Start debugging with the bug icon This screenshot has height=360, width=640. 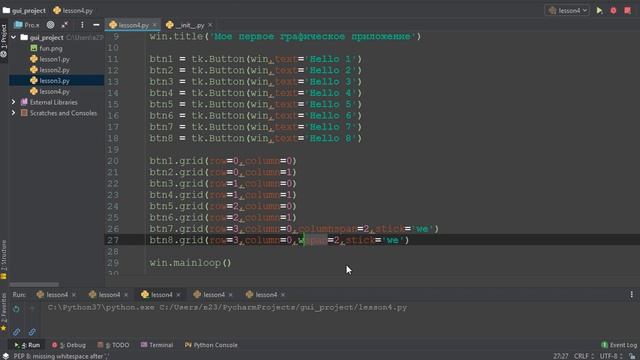coord(613,11)
